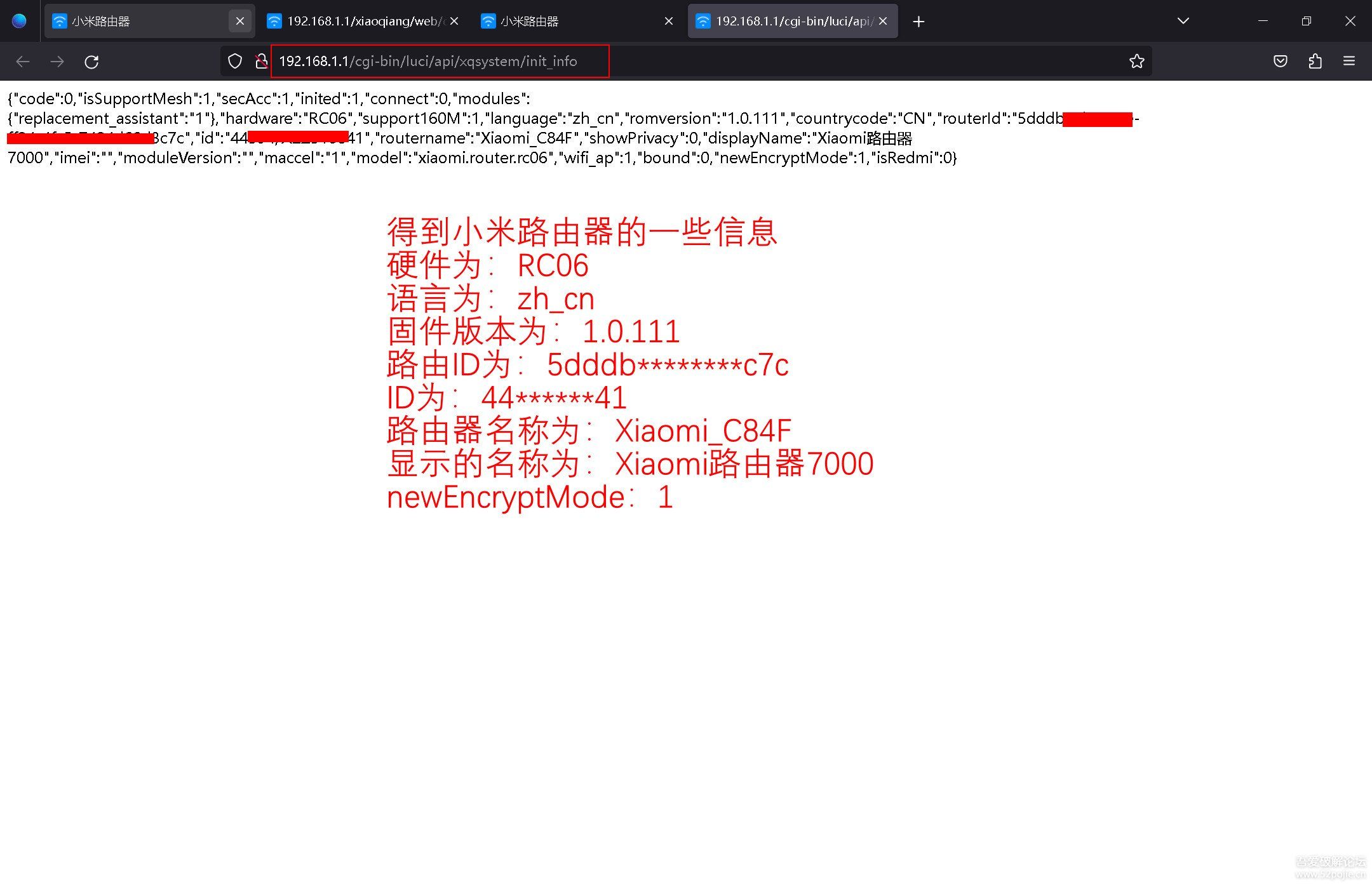
Task: Reload the current page
Action: (91, 62)
